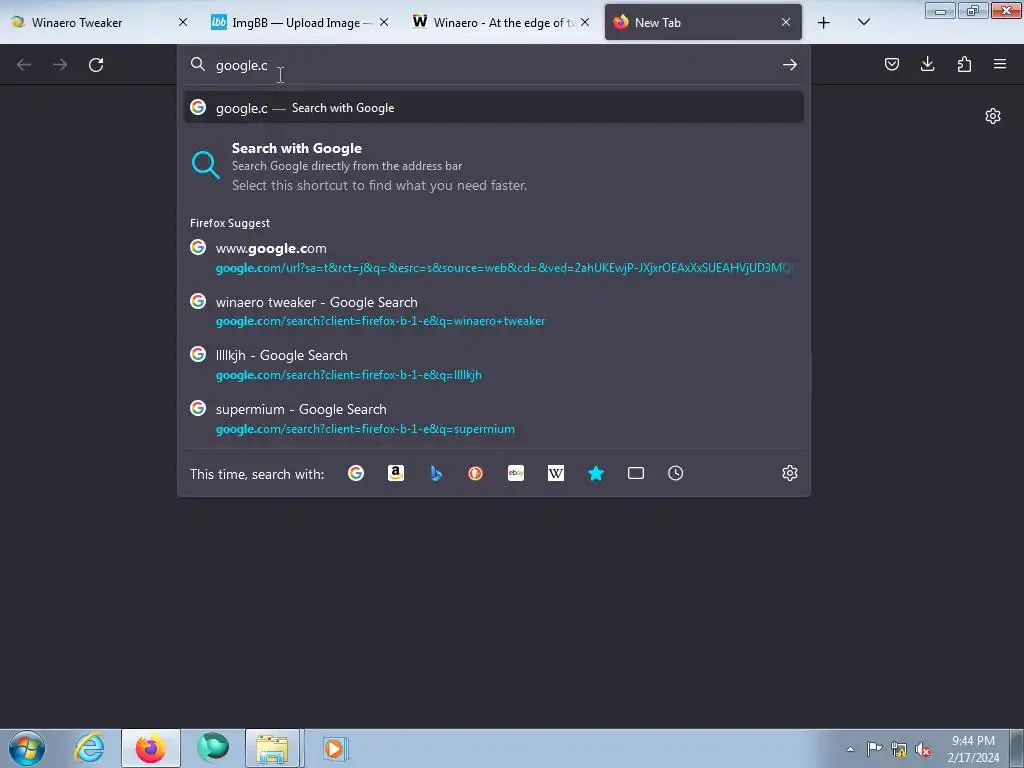Search this time with Amazon

coord(396,473)
